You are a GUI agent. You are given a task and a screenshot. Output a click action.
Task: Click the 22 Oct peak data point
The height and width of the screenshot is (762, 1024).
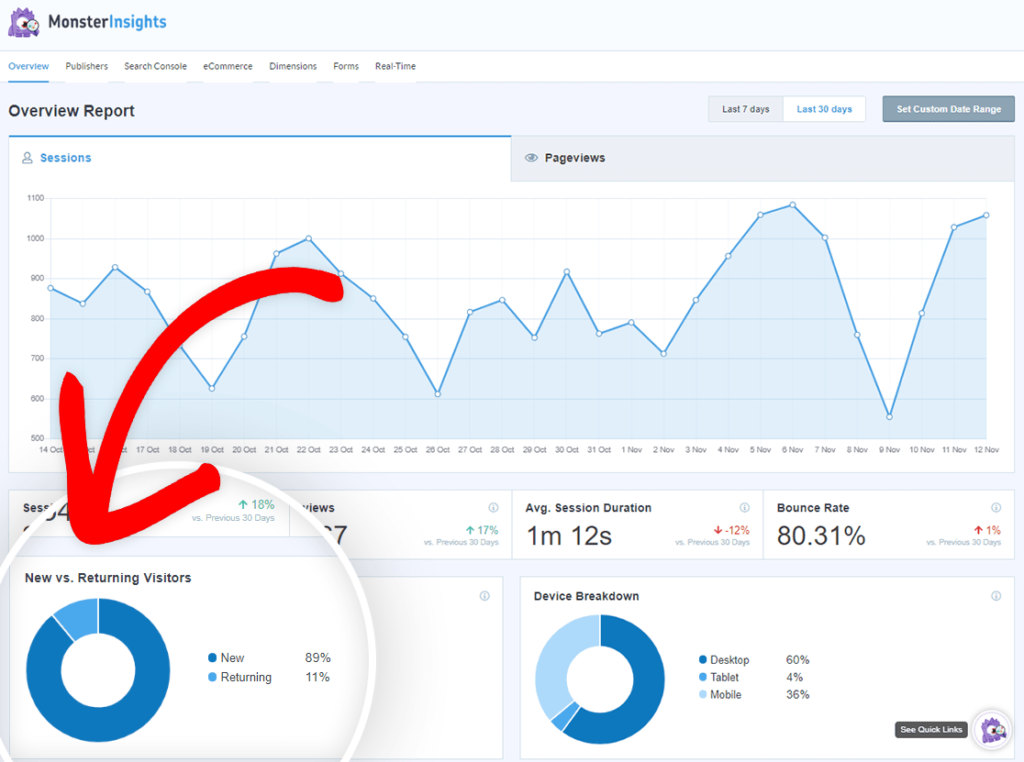coord(308,238)
